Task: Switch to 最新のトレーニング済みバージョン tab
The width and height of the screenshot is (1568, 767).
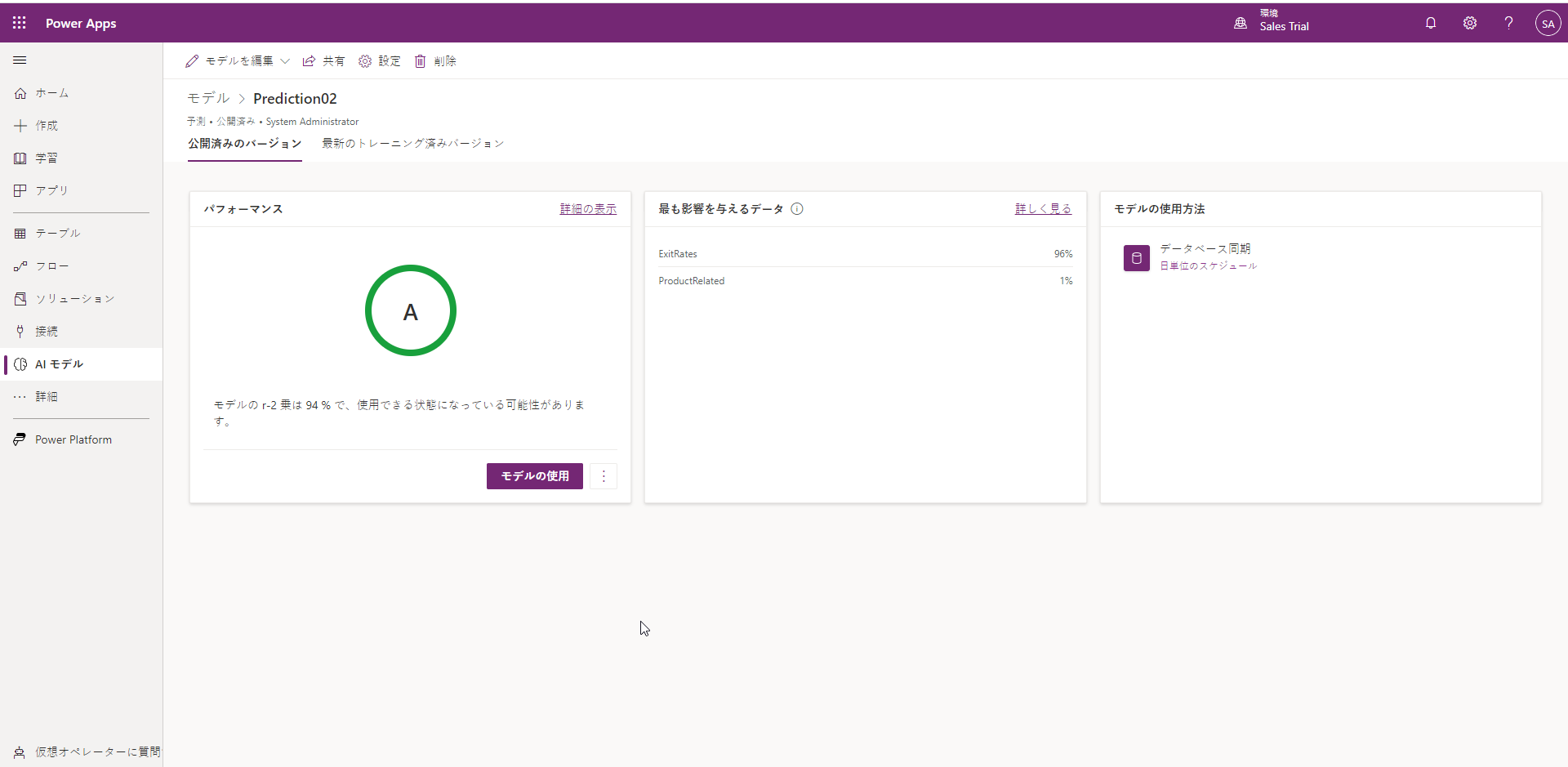Action: [x=413, y=144]
